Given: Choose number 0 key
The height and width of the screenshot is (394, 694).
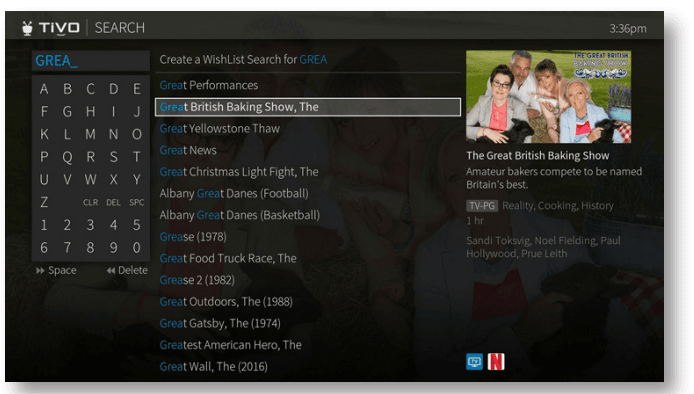Looking at the screenshot, I should pos(137,247).
